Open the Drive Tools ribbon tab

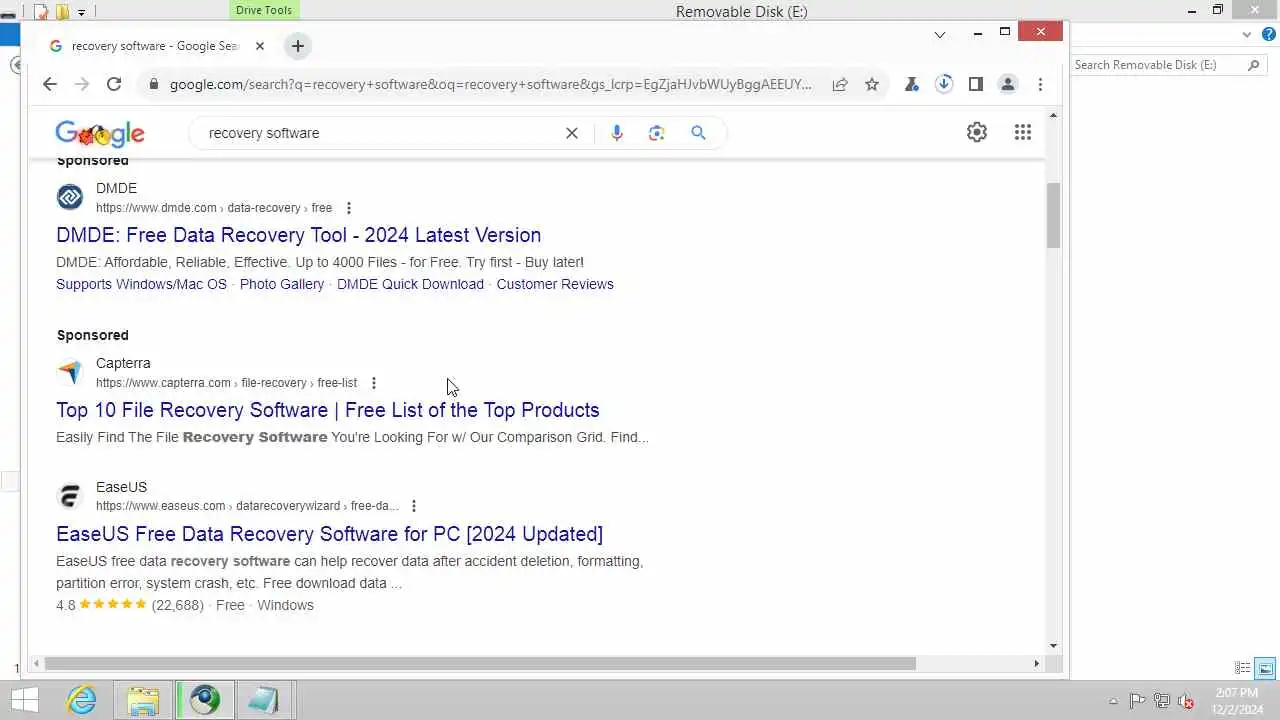[x=264, y=10]
